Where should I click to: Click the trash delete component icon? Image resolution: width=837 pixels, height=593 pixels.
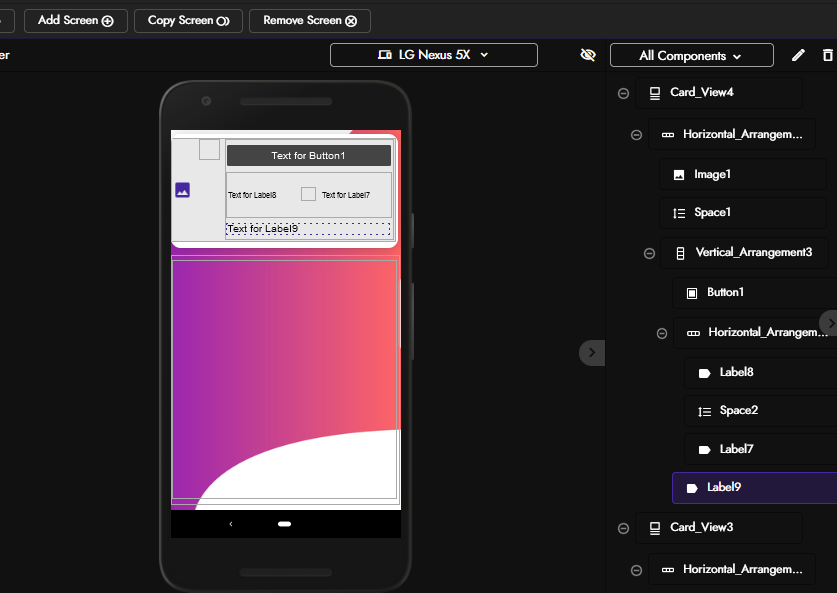pos(827,55)
